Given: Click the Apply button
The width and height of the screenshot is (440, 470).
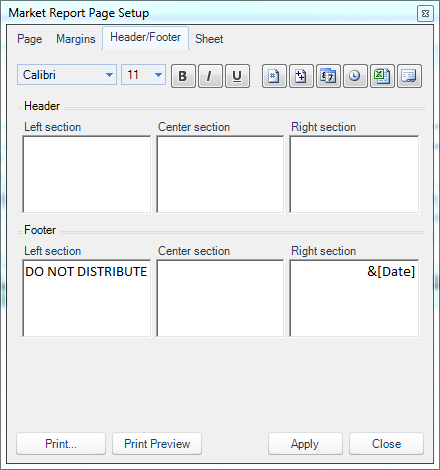Looking at the screenshot, I should (x=305, y=444).
